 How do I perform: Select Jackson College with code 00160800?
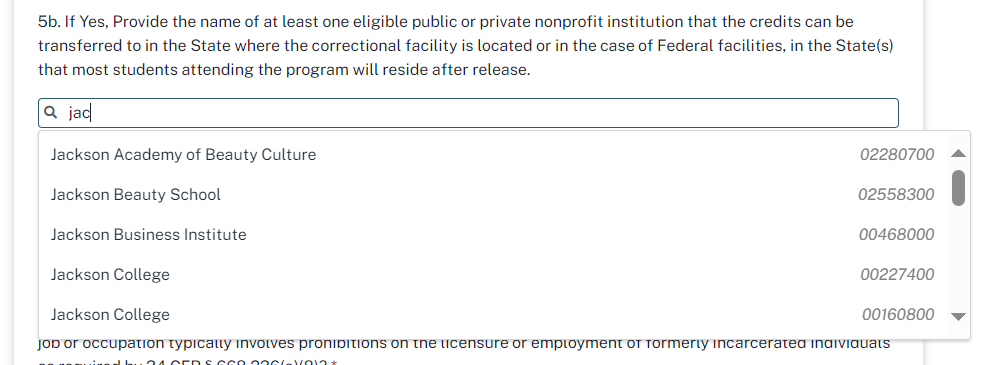click(492, 314)
